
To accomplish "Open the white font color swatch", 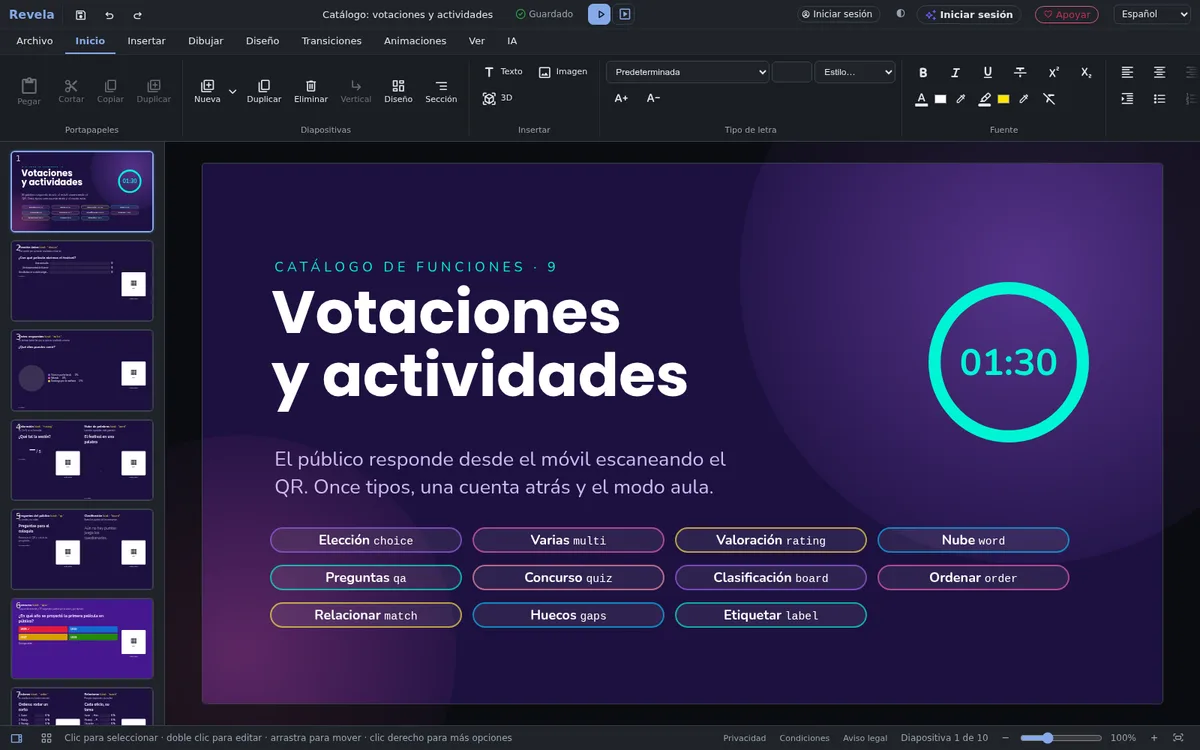I will point(941,99).
